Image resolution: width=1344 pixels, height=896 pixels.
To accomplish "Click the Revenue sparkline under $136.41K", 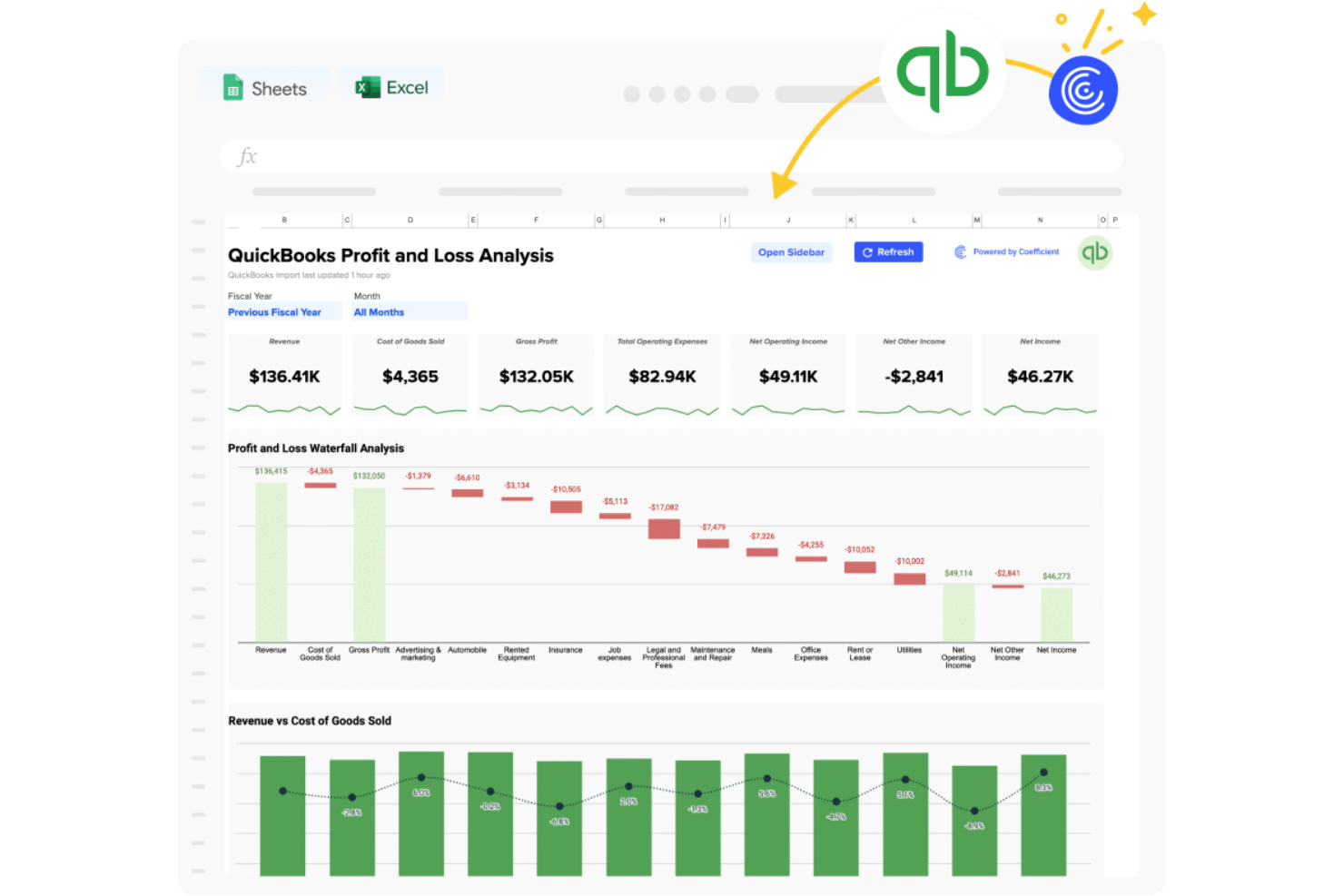I will [284, 409].
